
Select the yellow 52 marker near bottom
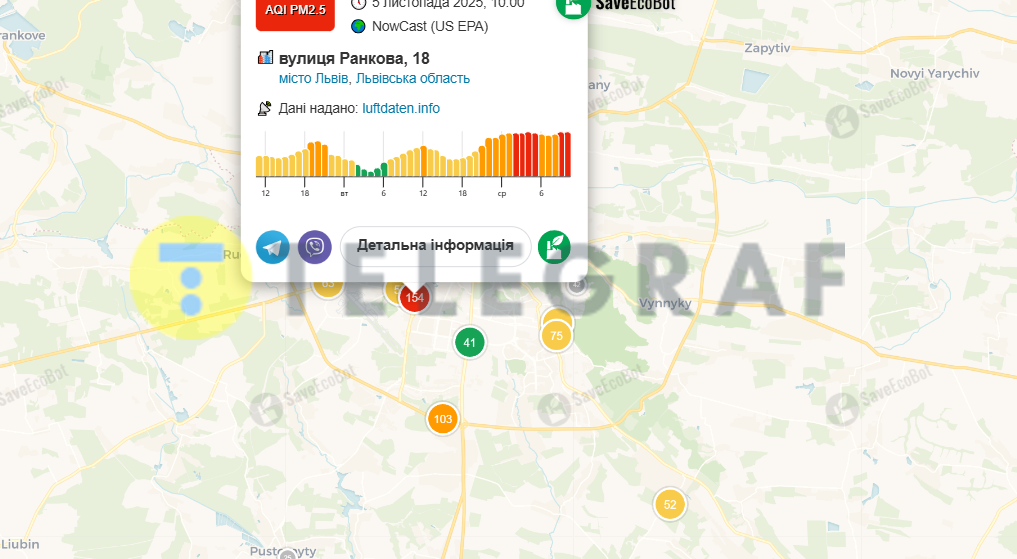(x=670, y=504)
